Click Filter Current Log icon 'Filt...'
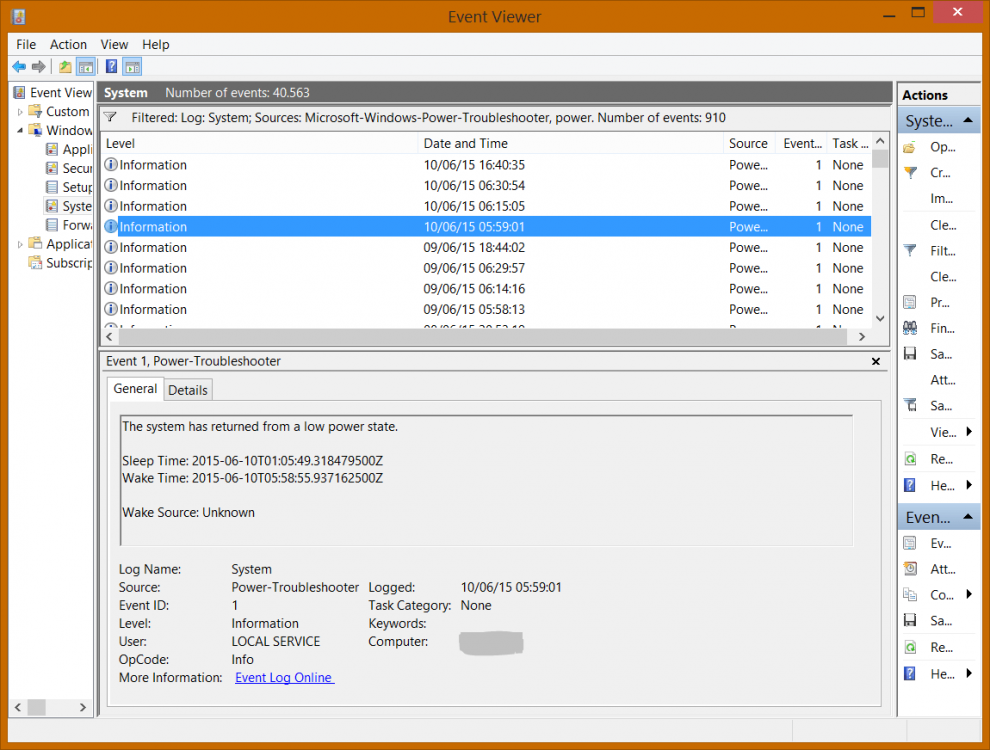 (910, 251)
